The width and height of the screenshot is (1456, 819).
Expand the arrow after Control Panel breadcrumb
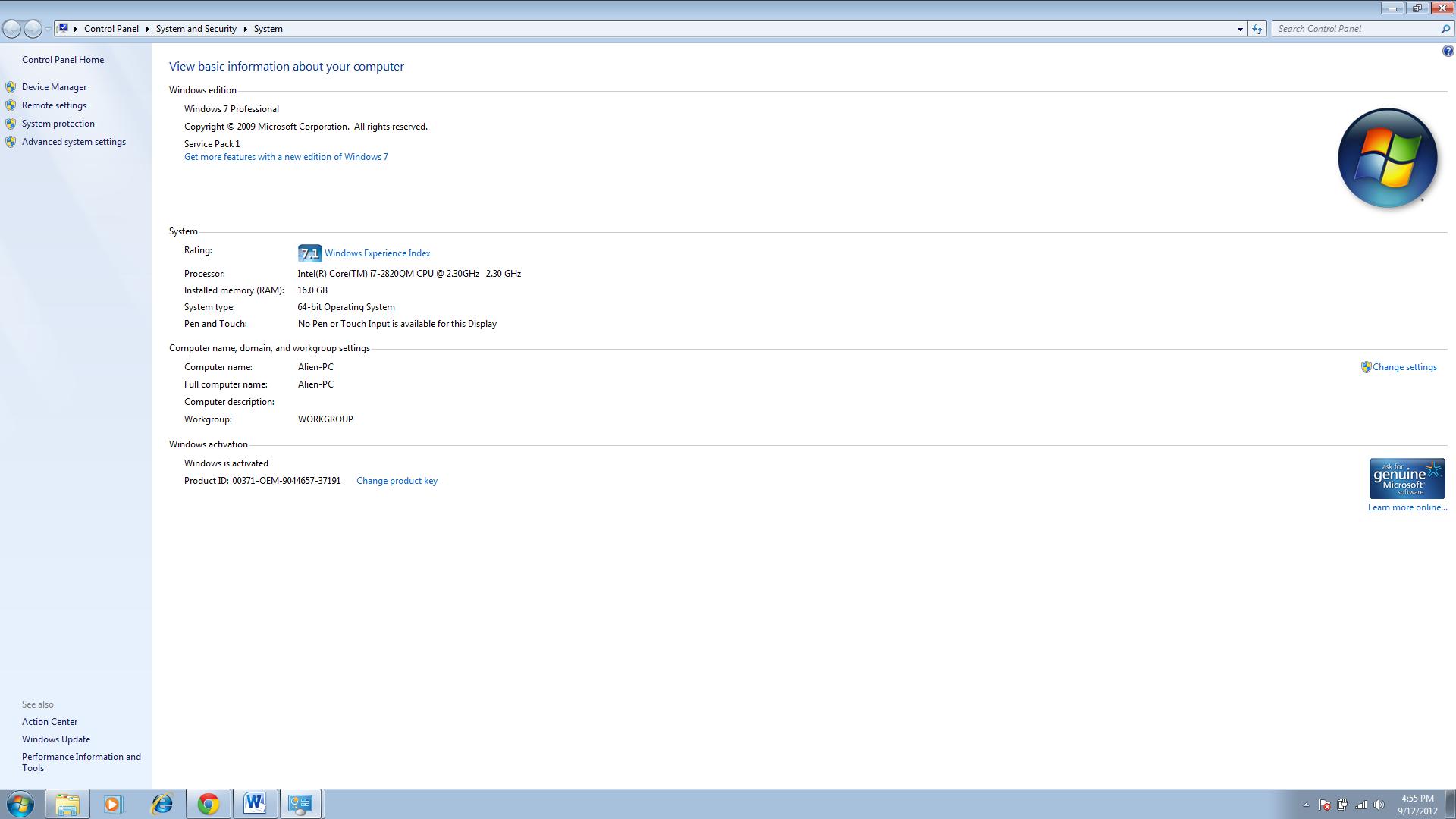[147, 29]
